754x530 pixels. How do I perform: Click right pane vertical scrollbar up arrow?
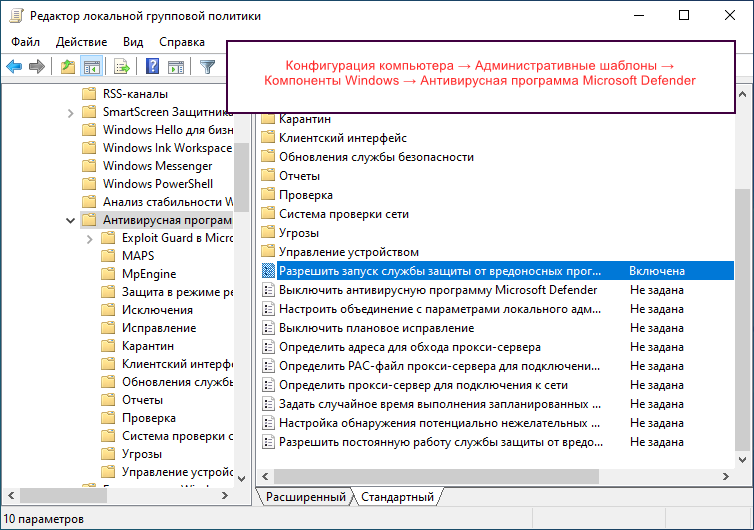(742, 94)
